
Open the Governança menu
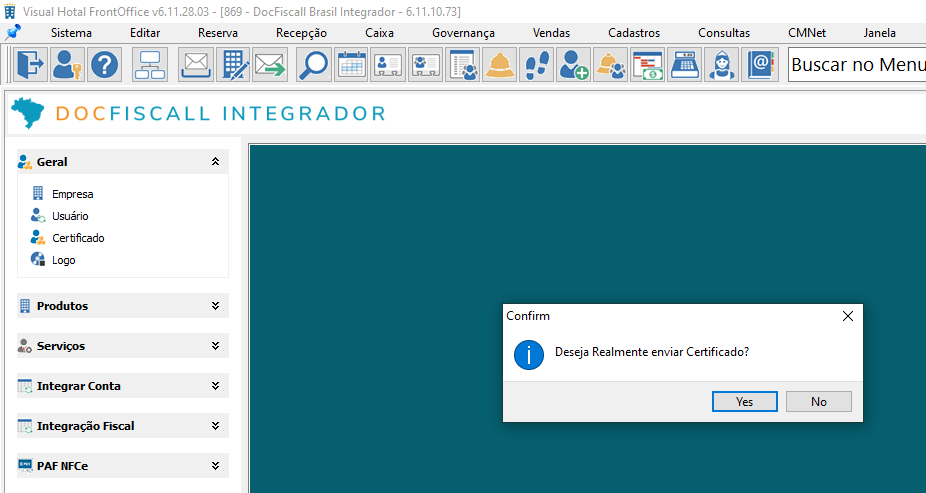(x=463, y=33)
